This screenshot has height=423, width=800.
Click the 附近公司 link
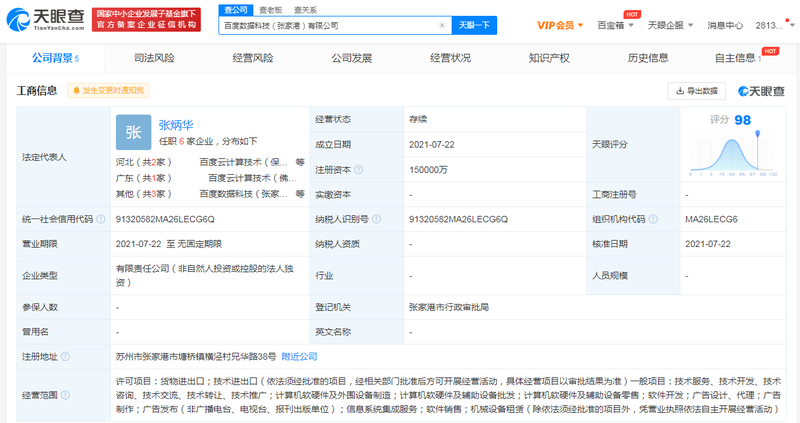pyautogui.click(x=299, y=357)
